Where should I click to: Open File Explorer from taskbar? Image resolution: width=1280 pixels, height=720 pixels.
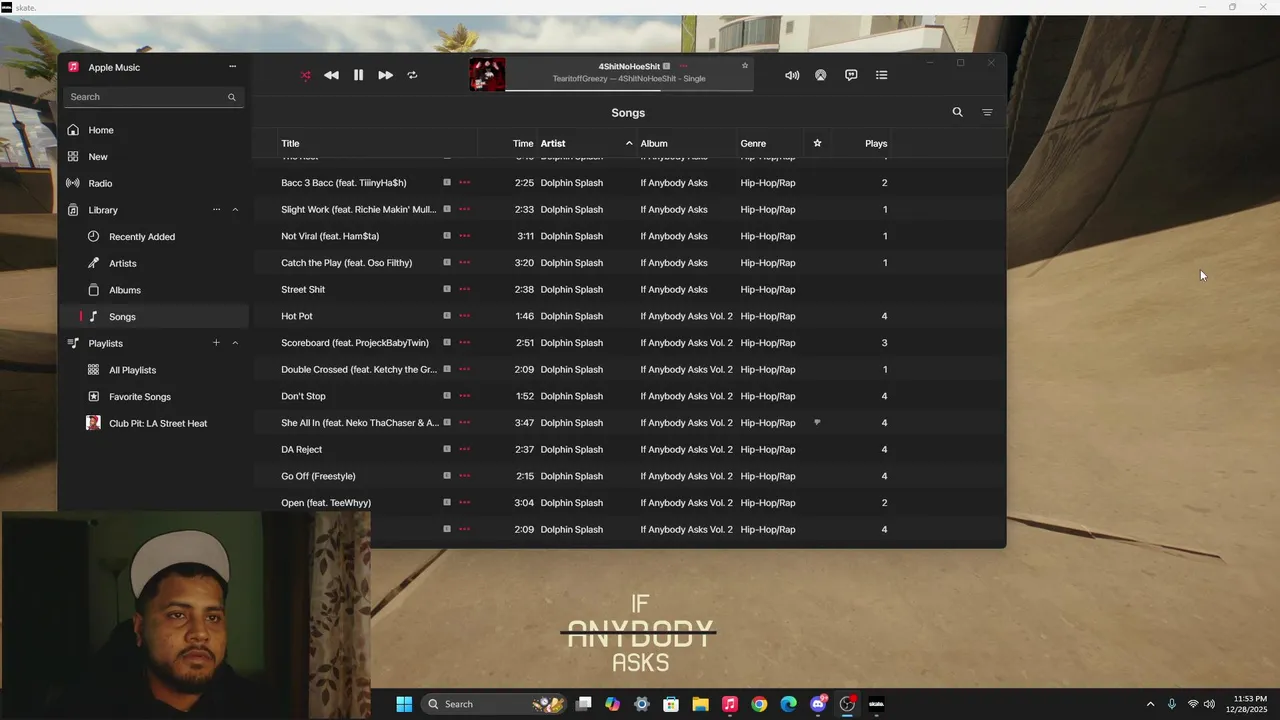tap(700, 704)
